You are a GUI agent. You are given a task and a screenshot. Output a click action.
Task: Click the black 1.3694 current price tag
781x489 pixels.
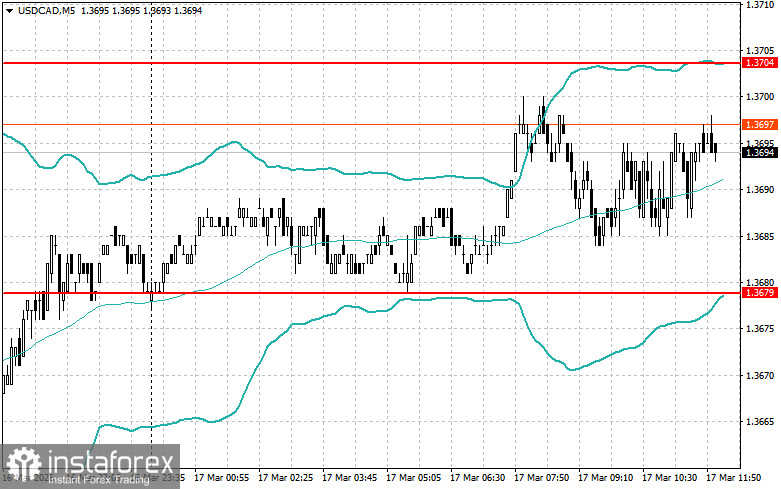(x=760, y=152)
